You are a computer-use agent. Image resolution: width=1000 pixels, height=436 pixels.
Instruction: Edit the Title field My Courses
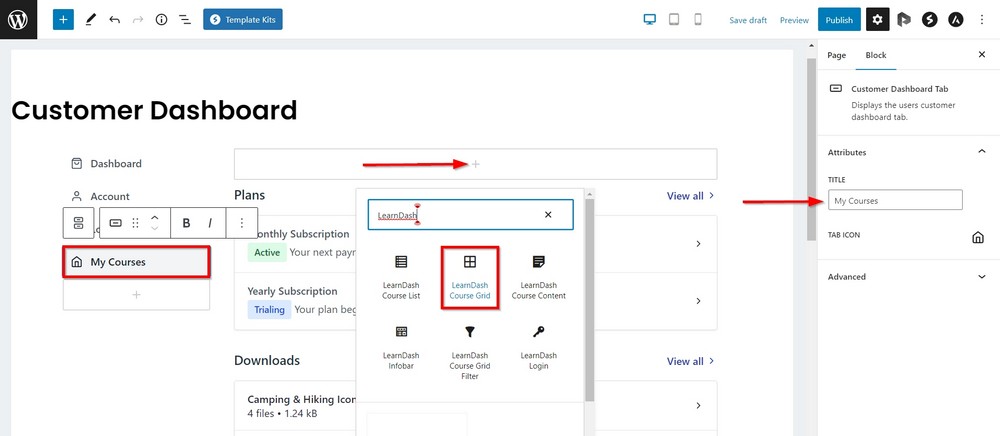(x=895, y=200)
